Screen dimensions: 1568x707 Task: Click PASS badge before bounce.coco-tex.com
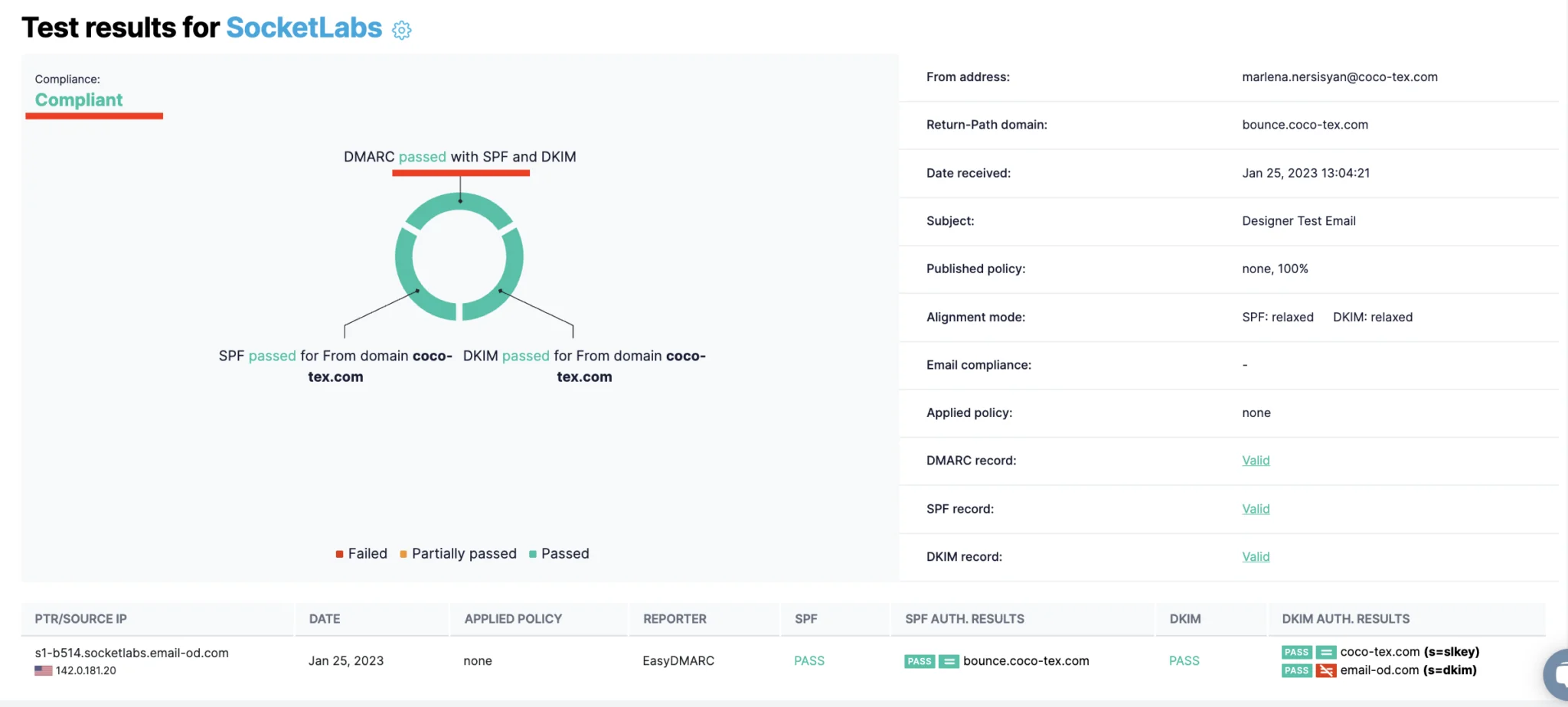point(920,661)
